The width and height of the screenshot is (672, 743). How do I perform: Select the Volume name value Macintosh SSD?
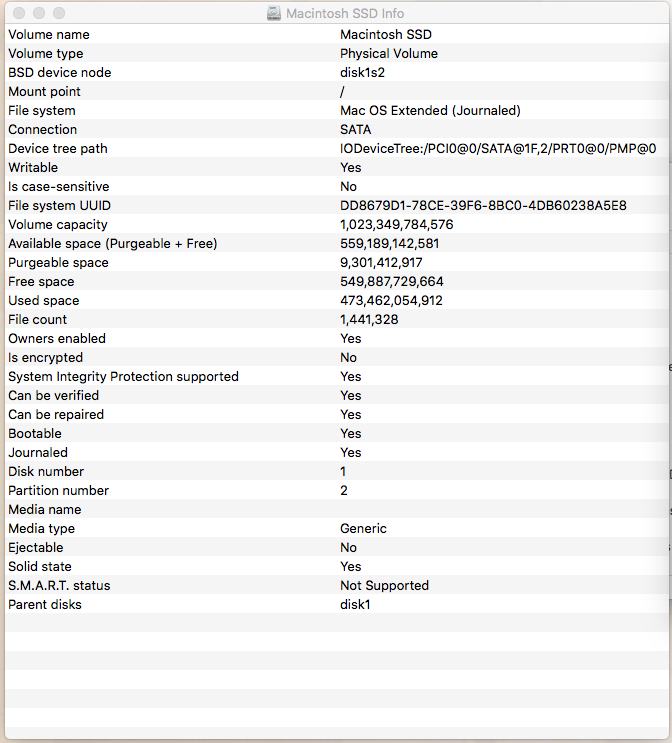coord(386,35)
